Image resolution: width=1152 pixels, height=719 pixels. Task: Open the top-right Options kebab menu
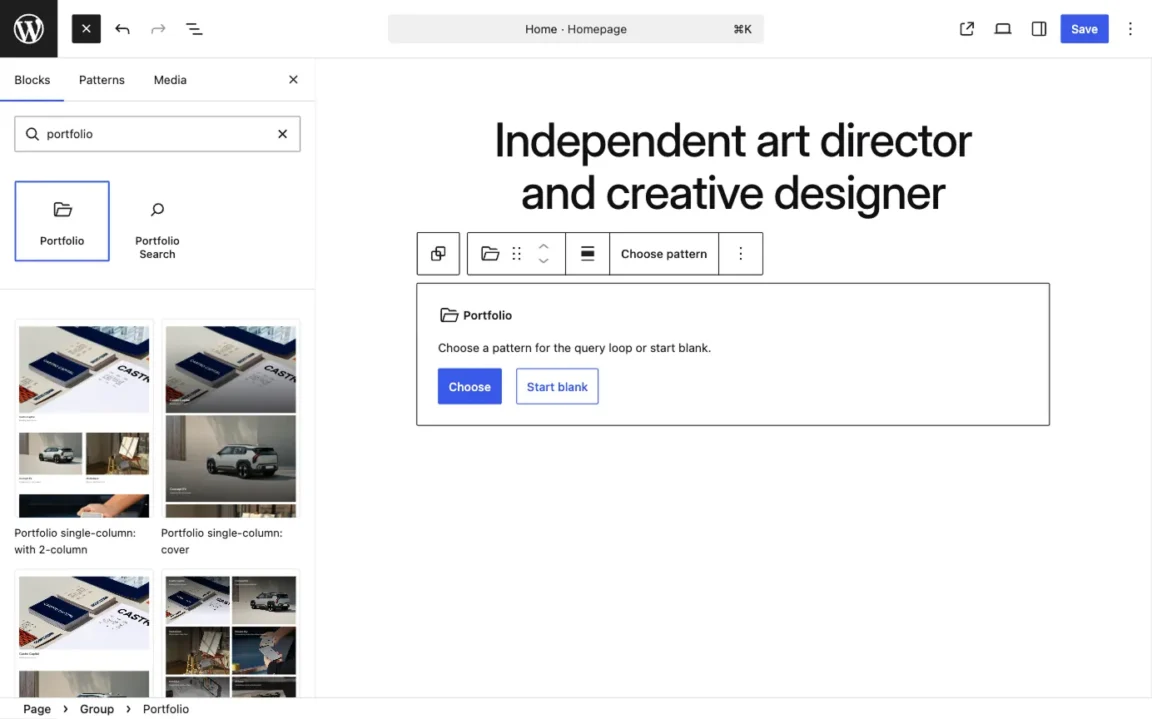pos(1130,29)
